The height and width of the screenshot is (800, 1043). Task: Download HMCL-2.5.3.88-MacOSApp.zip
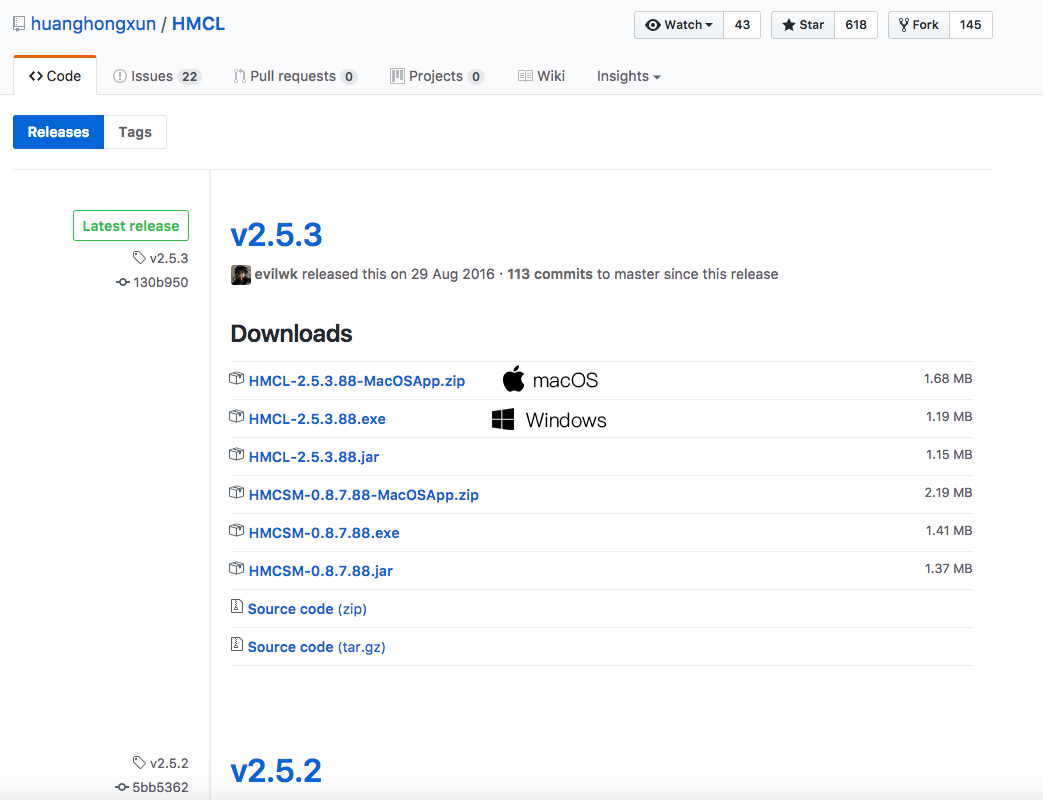click(x=356, y=381)
